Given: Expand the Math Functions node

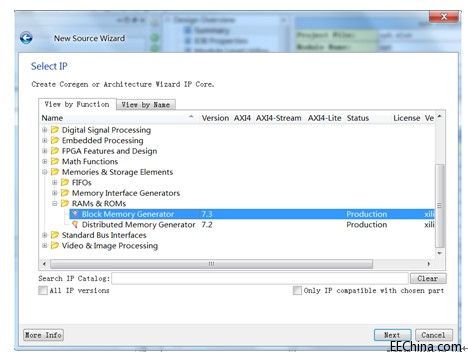Looking at the screenshot, I should click(45, 161).
